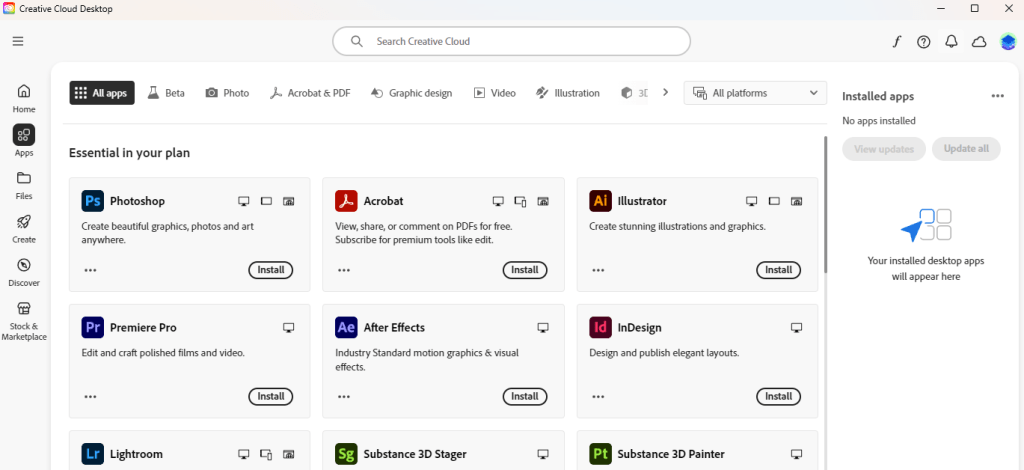The height and width of the screenshot is (470, 1024).
Task: Click the Update all button
Action: click(x=966, y=149)
